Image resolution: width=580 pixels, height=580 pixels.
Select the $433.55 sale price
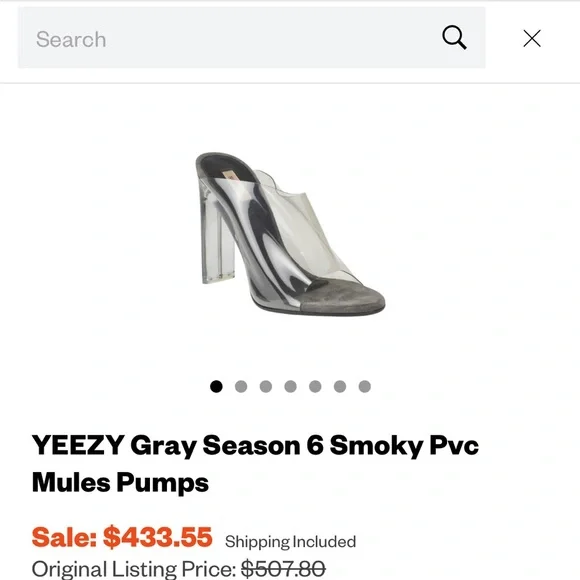click(x=158, y=537)
